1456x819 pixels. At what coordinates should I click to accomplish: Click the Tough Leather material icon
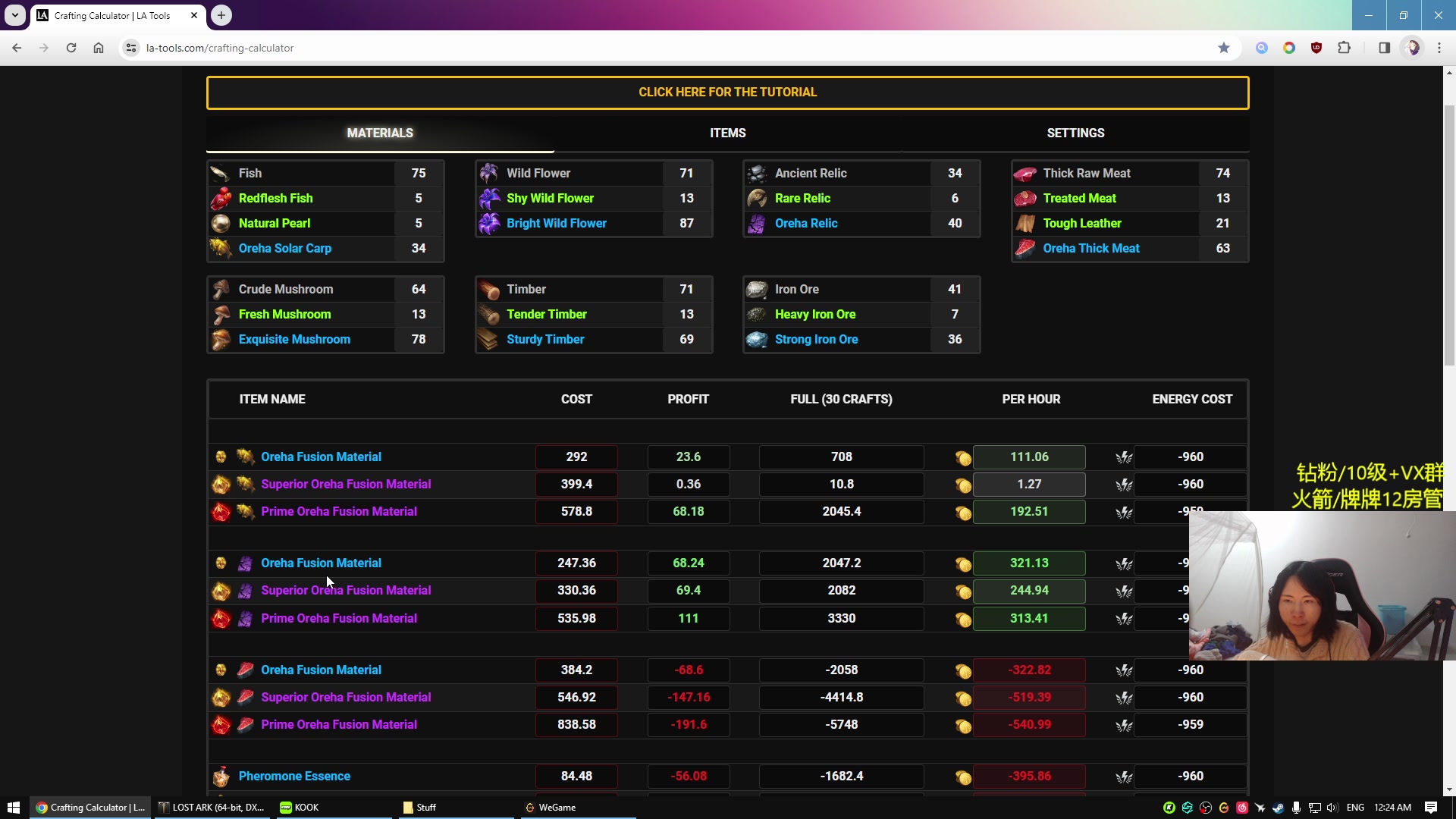(1025, 223)
